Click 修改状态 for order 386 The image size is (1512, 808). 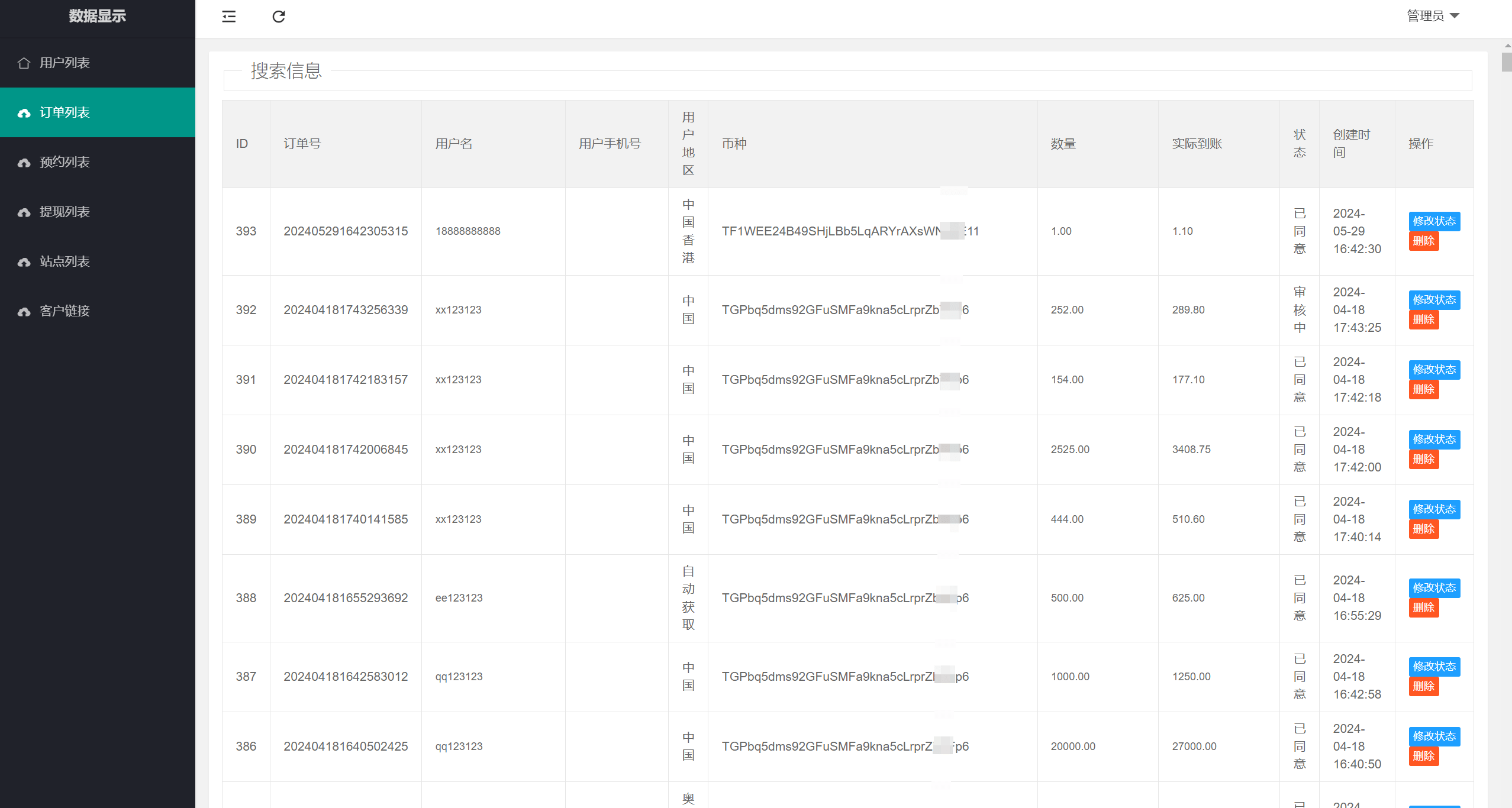point(1434,736)
